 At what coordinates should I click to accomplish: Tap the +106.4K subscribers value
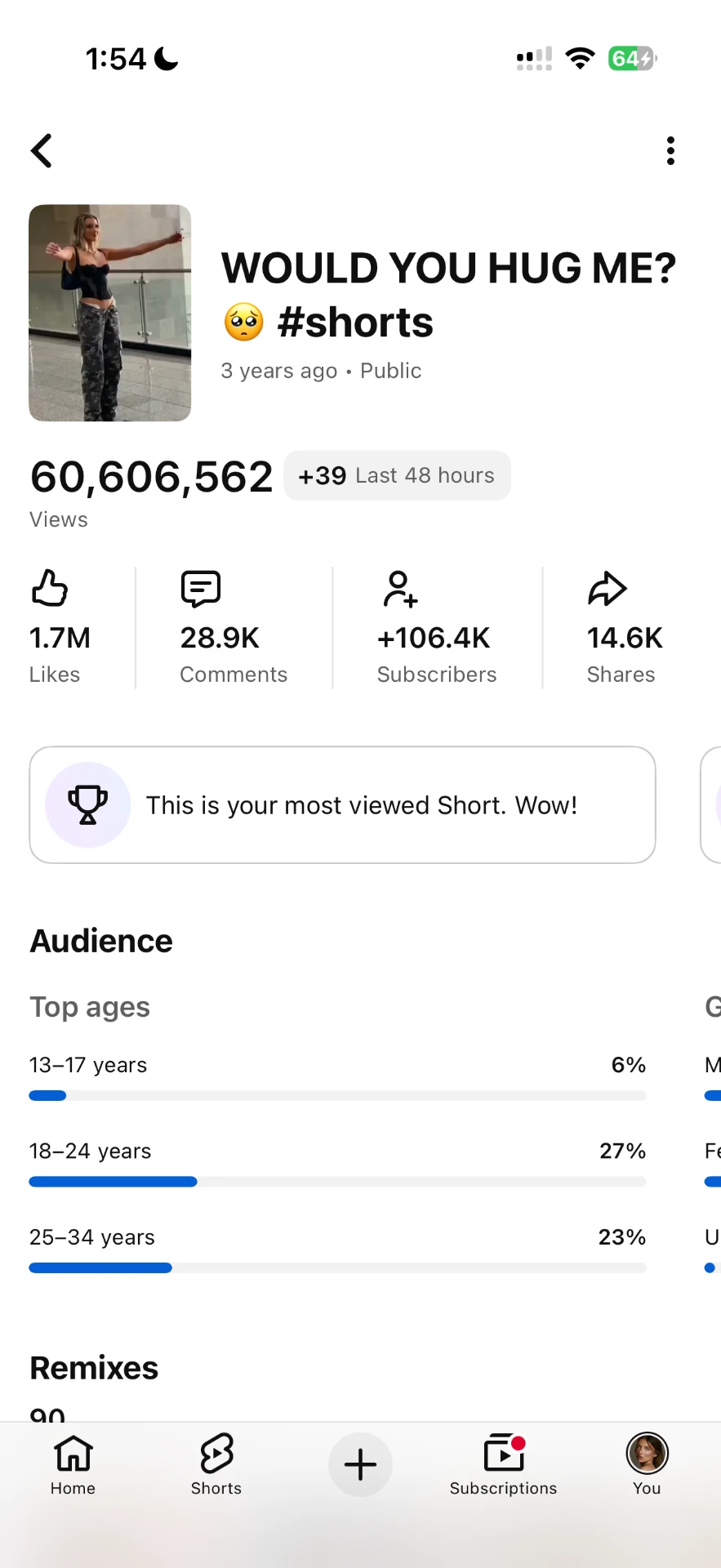coord(434,638)
